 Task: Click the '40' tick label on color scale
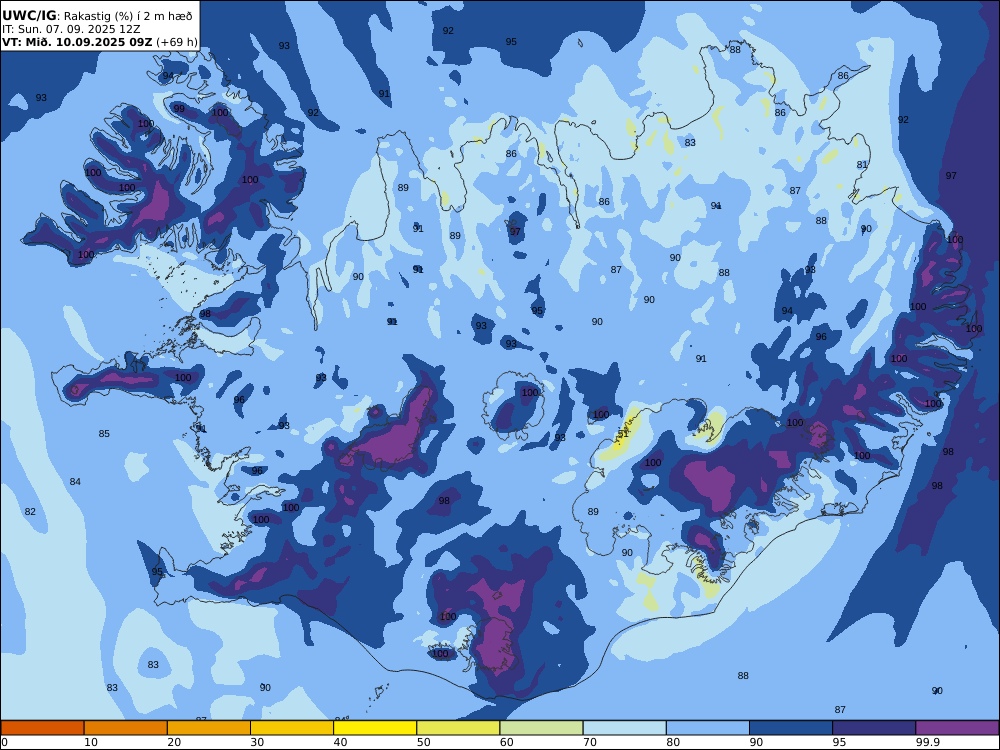point(341,742)
